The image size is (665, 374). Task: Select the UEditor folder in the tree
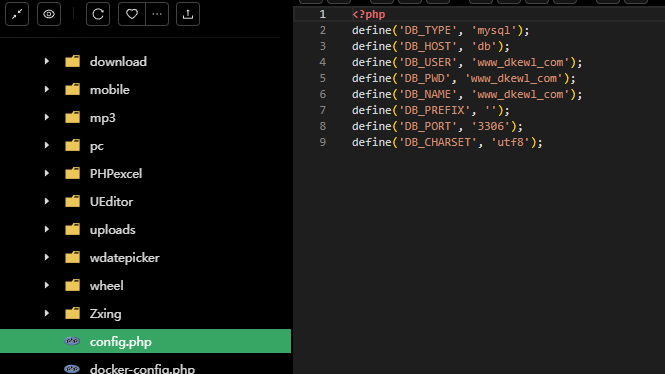(x=111, y=201)
